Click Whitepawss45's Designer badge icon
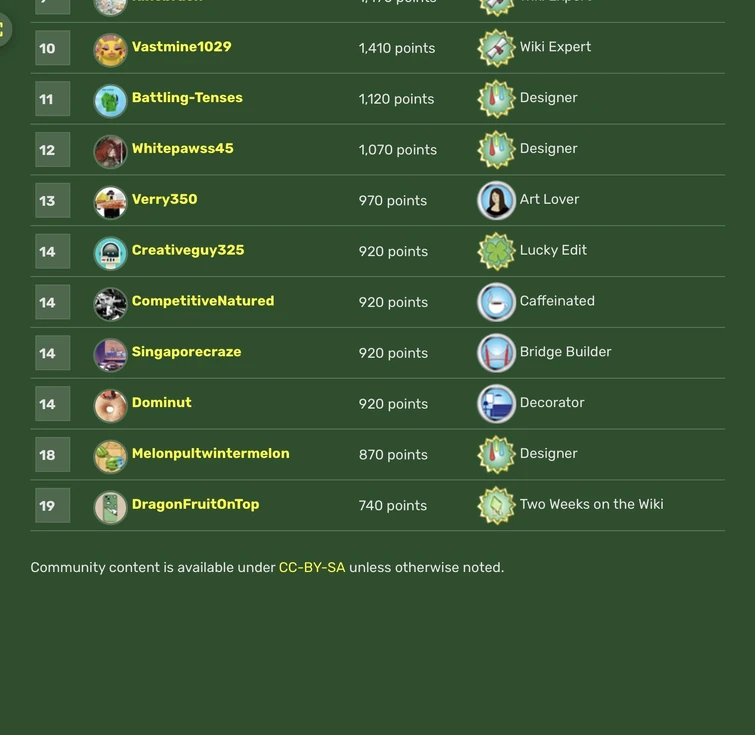The image size is (755, 735). (496, 150)
